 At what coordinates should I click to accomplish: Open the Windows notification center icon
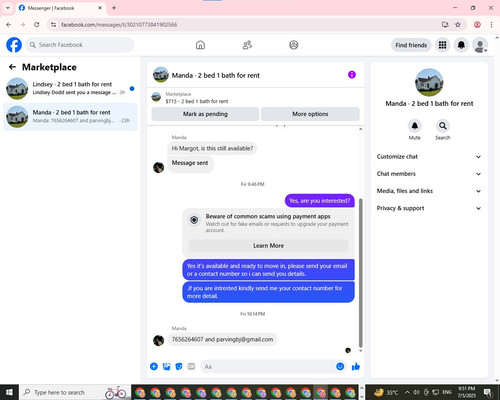pos(488,392)
